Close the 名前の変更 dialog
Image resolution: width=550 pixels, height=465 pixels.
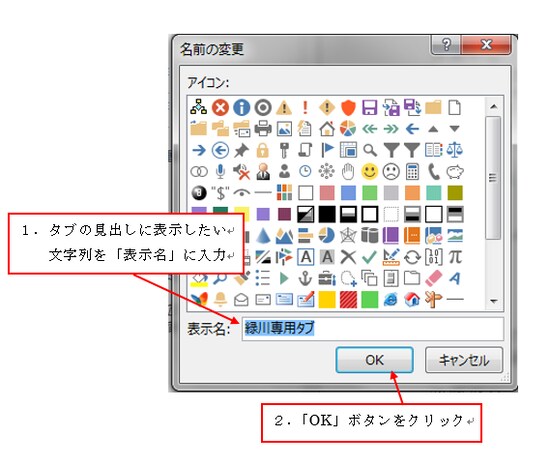[486, 45]
